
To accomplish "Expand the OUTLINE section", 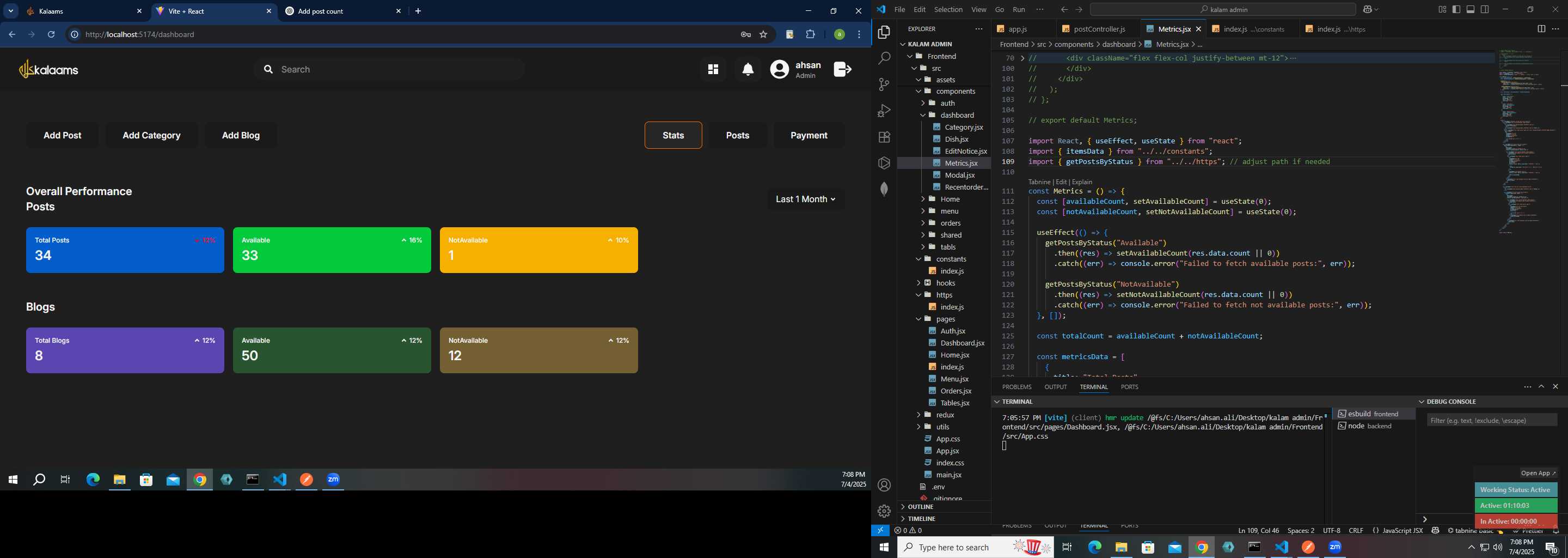I will tap(921, 507).
